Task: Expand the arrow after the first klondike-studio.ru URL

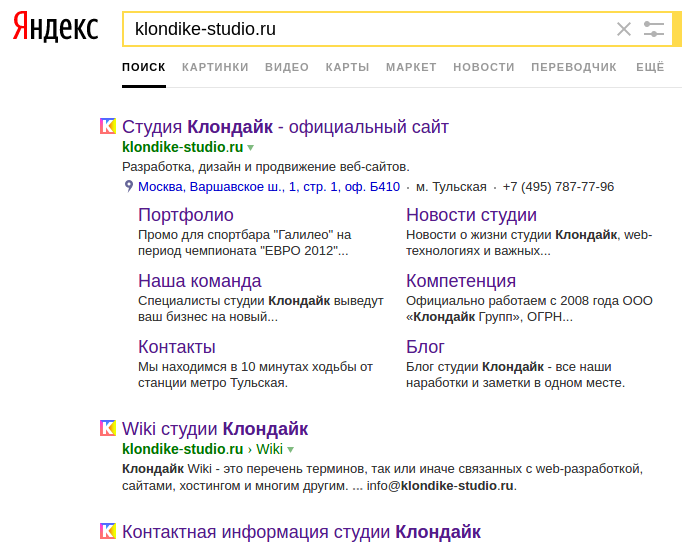Action: tap(251, 148)
